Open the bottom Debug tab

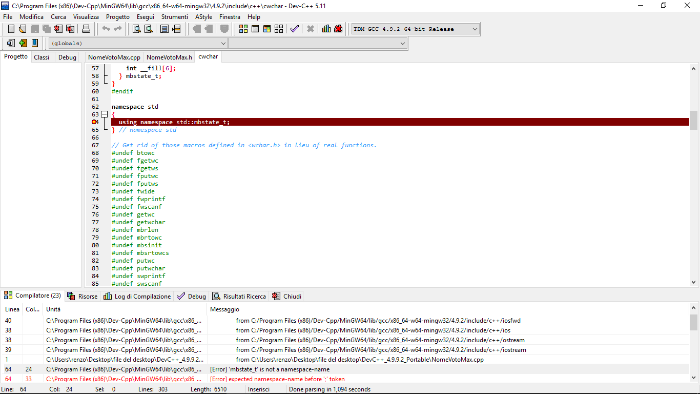pos(192,296)
